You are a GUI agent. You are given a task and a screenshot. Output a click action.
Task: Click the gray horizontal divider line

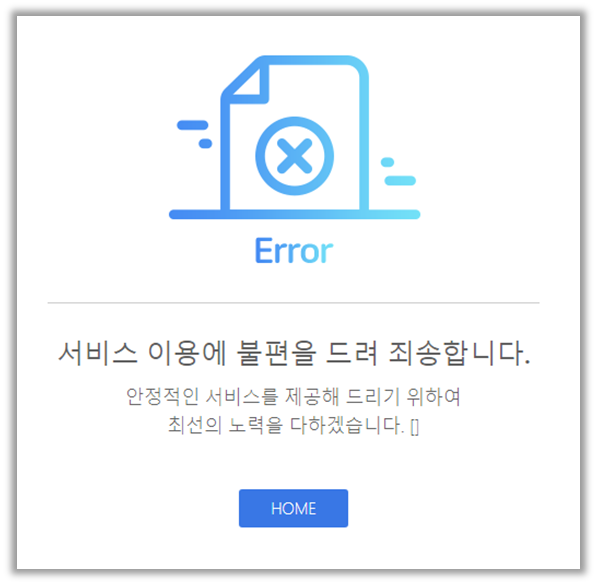(x=294, y=303)
